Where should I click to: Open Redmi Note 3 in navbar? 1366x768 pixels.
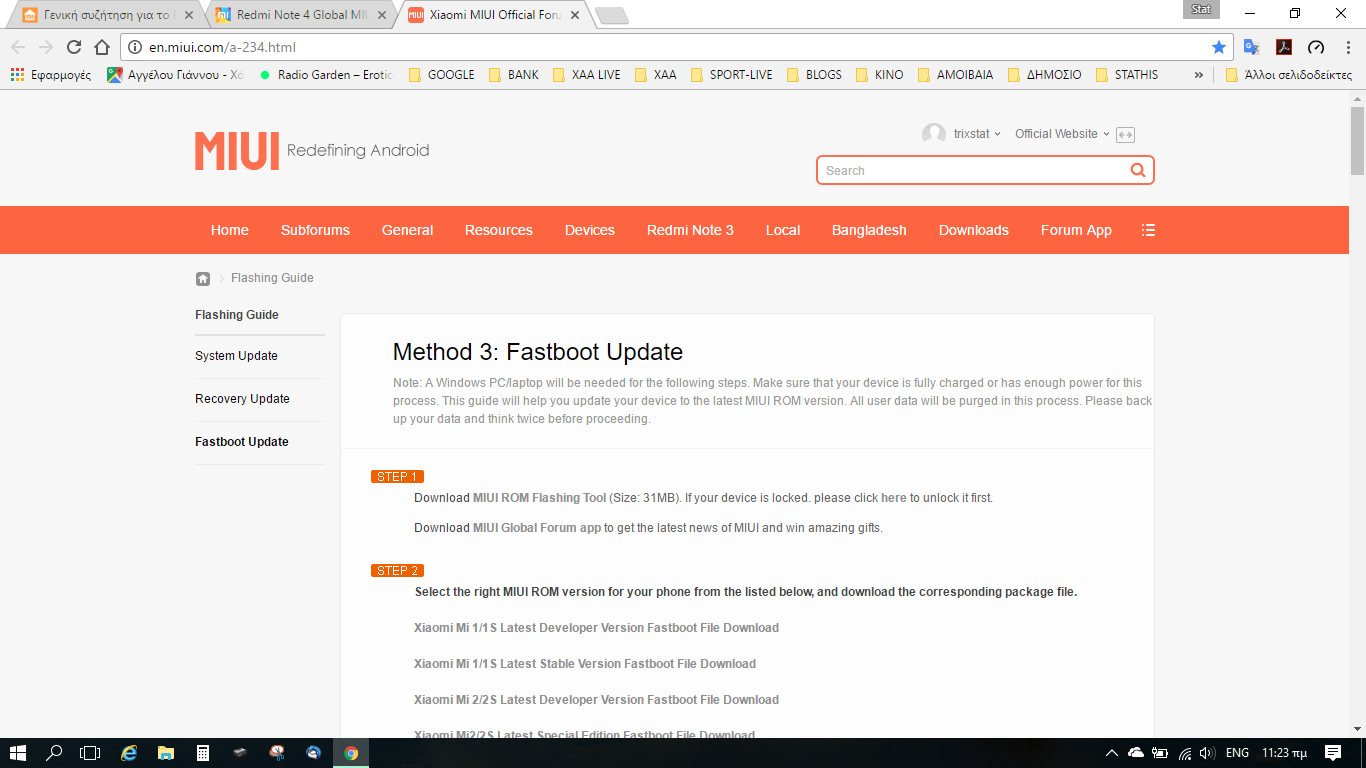(690, 230)
